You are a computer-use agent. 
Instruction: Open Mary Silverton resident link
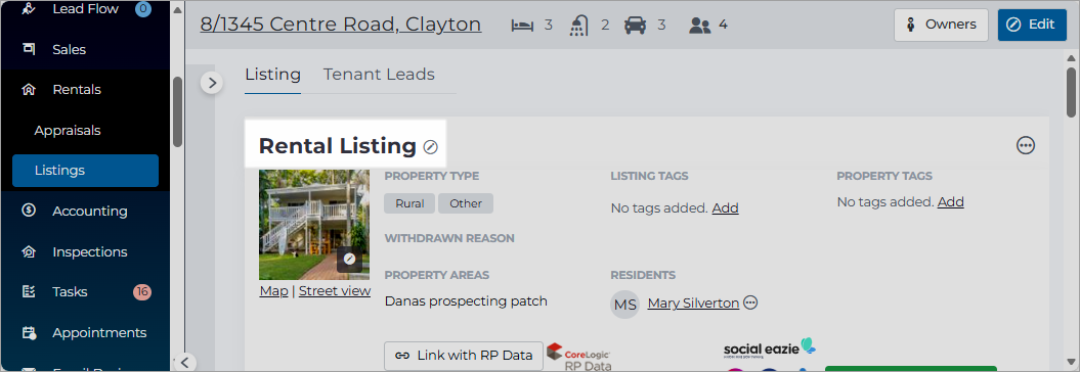click(x=694, y=303)
